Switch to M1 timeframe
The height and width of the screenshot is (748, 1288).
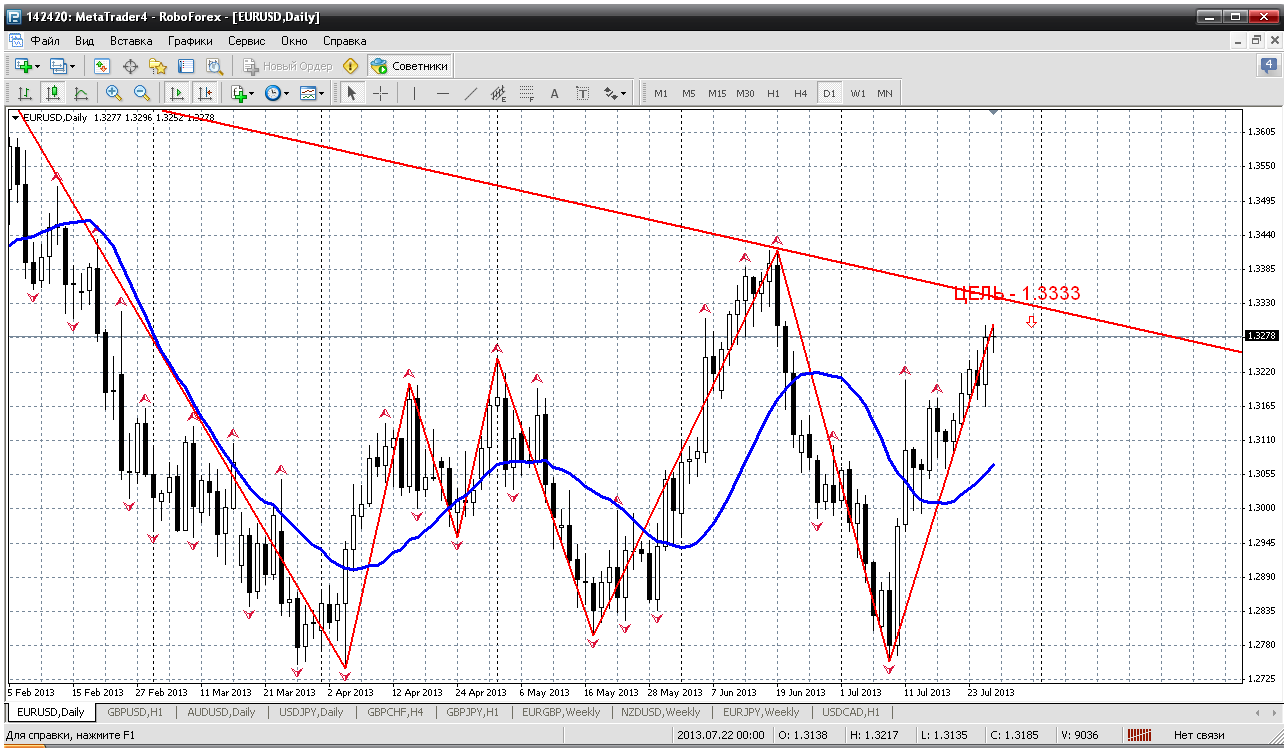(x=661, y=93)
